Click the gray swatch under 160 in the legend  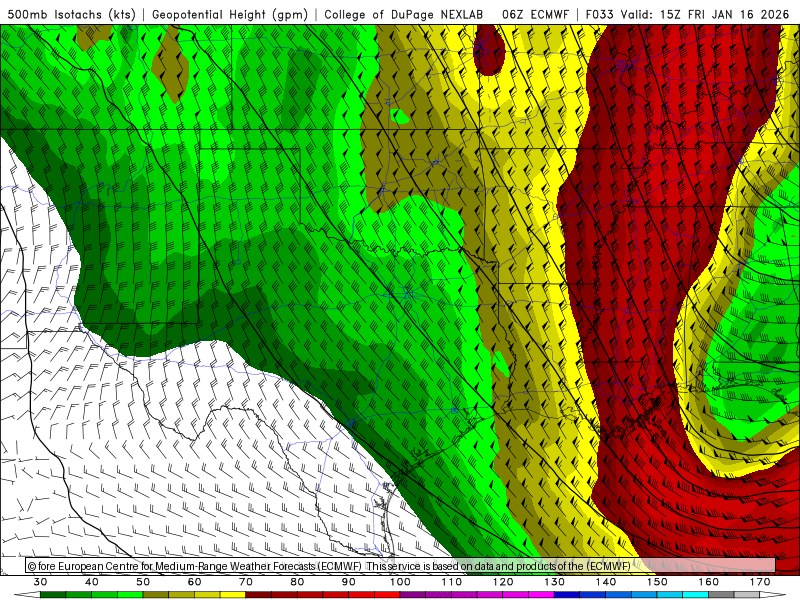pos(721,595)
